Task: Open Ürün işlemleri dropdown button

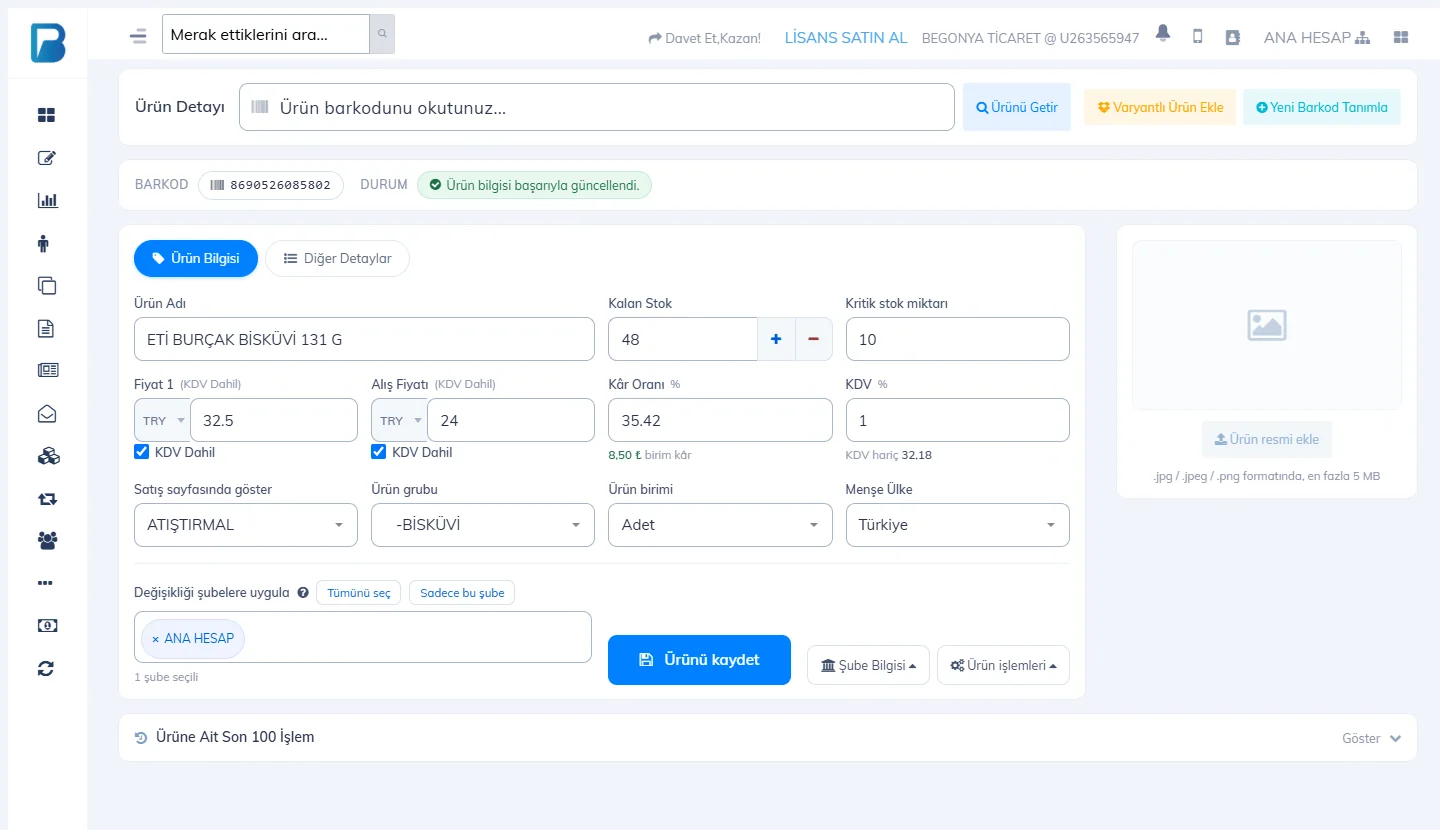Action: point(1003,665)
